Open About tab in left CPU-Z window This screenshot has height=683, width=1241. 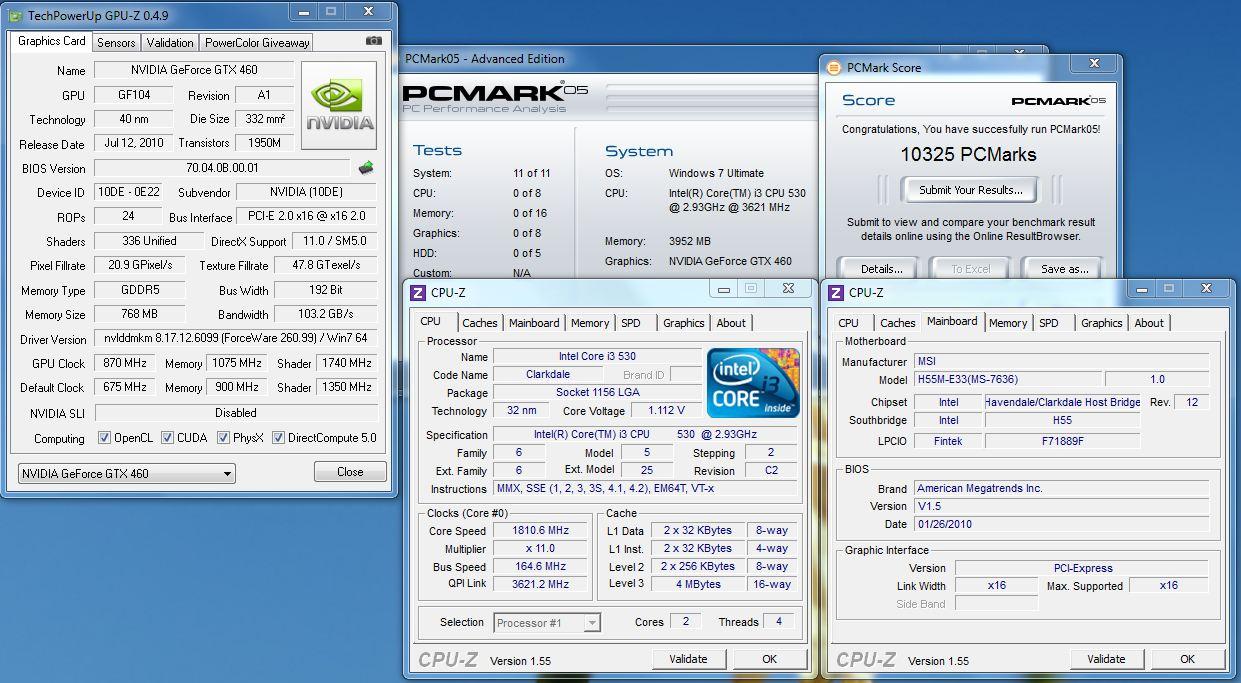coord(731,323)
